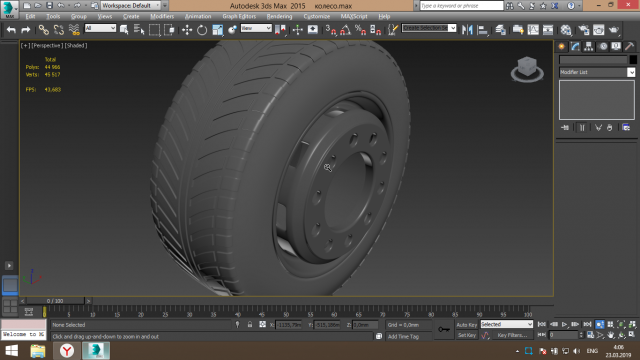640x360 pixels.
Task: Toggle the Angle Snap button
Action: (345, 30)
